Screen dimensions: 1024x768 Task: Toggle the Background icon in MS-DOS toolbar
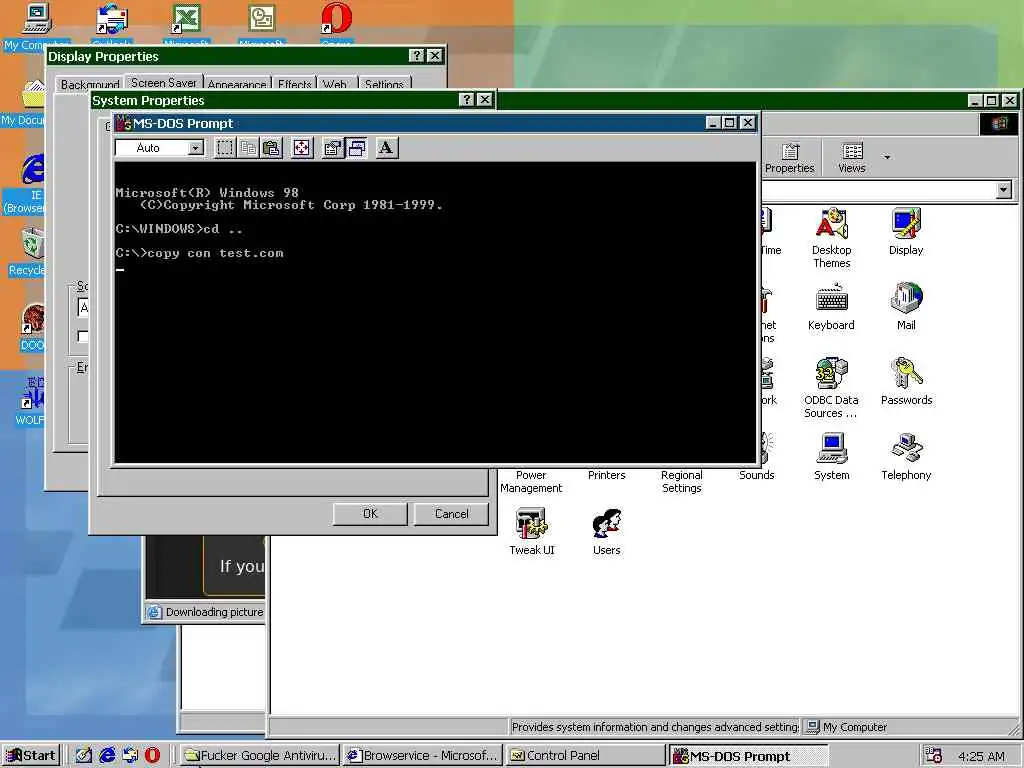pos(357,148)
